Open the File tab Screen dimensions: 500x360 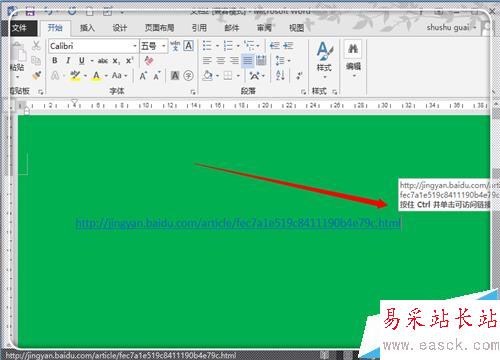(x=19, y=28)
